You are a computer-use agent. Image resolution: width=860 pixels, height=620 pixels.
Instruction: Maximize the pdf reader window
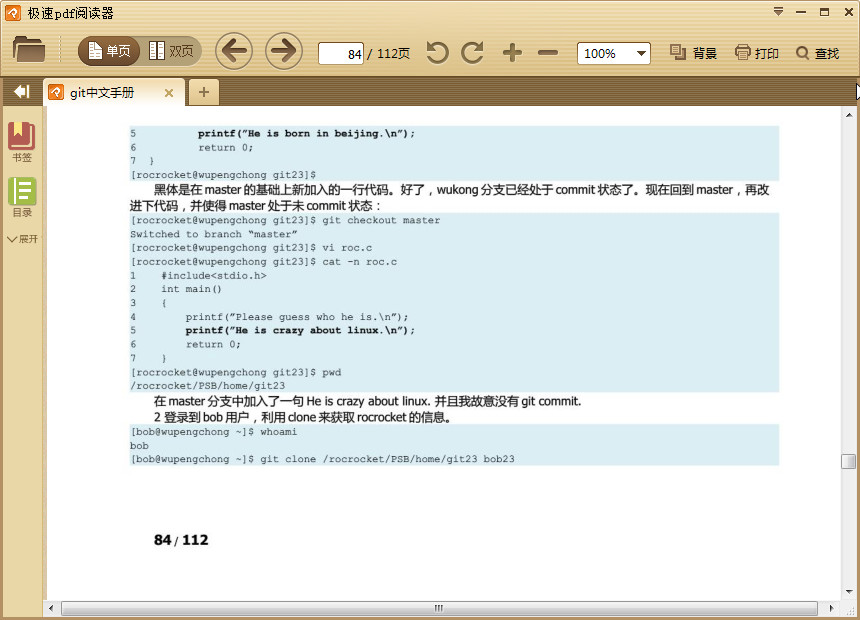[x=824, y=12]
